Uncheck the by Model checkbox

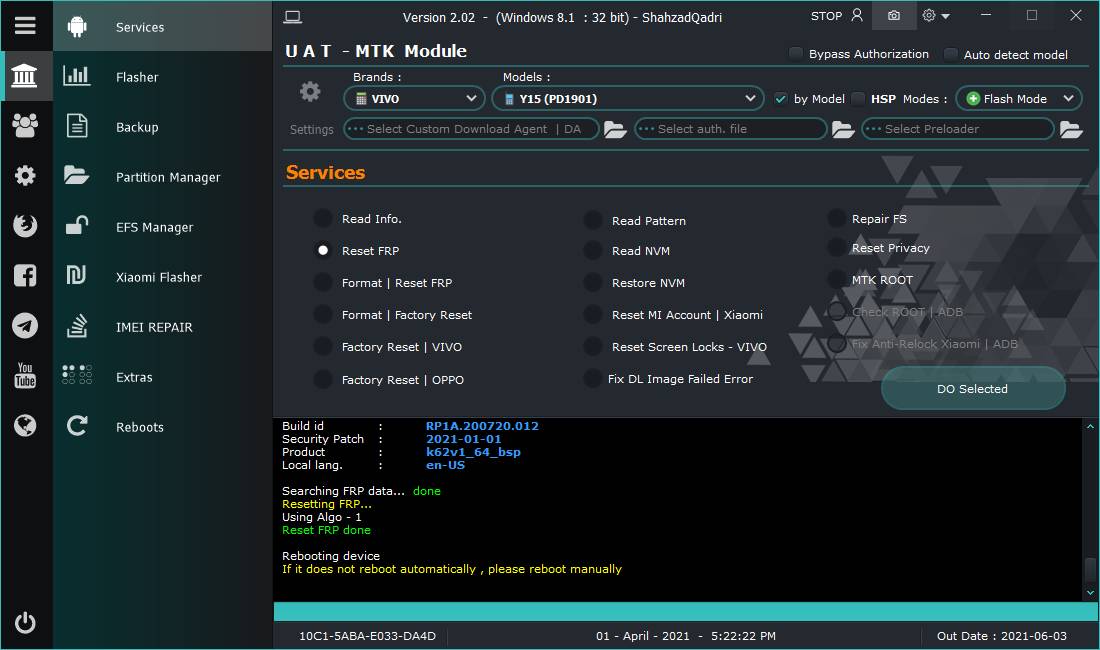pyautogui.click(x=780, y=99)
